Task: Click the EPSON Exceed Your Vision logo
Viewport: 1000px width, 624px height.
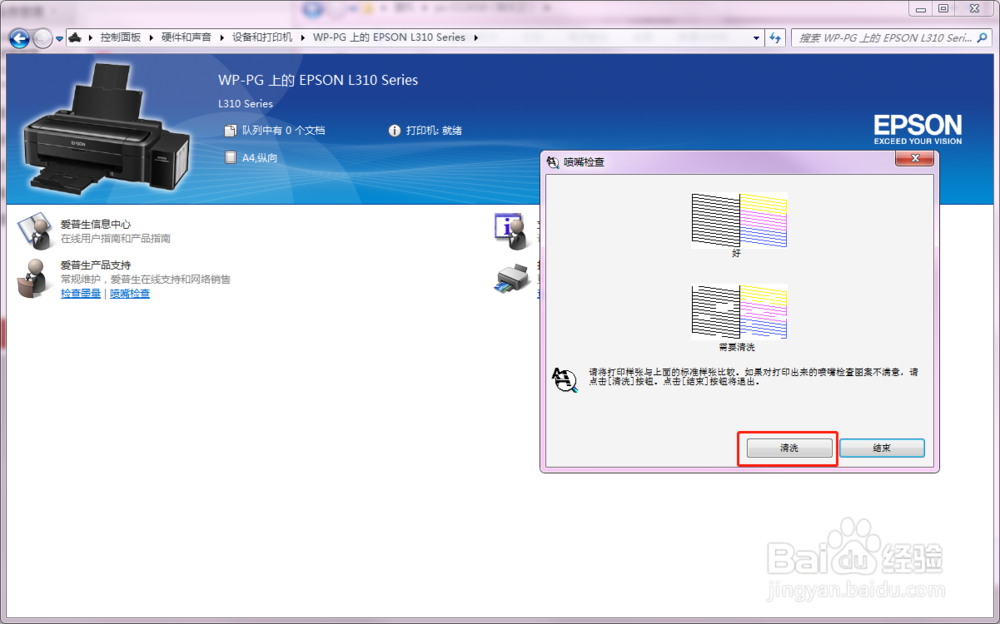Action: (x=917, y=130)
